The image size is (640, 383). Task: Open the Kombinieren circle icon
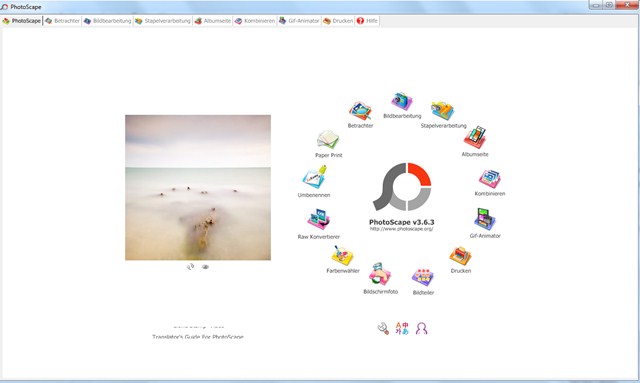pos(490,178)
